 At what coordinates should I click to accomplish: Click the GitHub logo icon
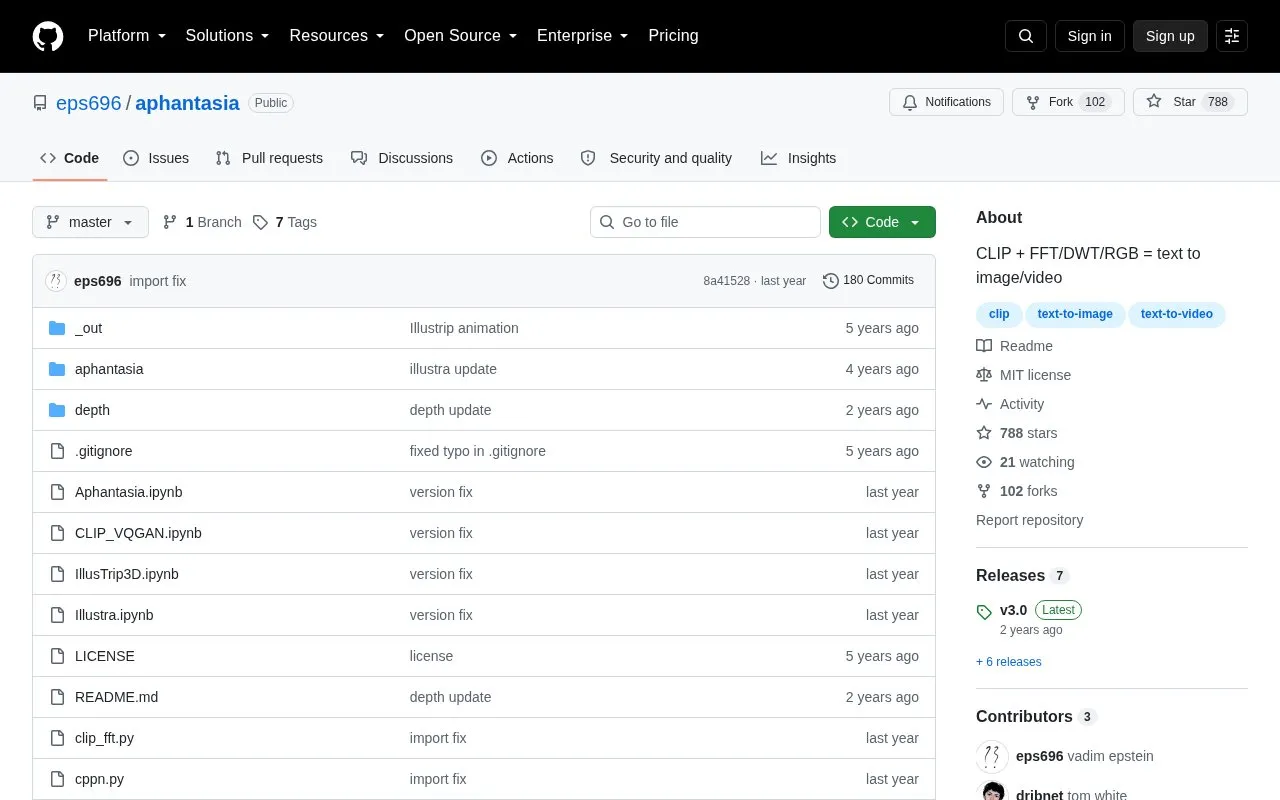48,36
